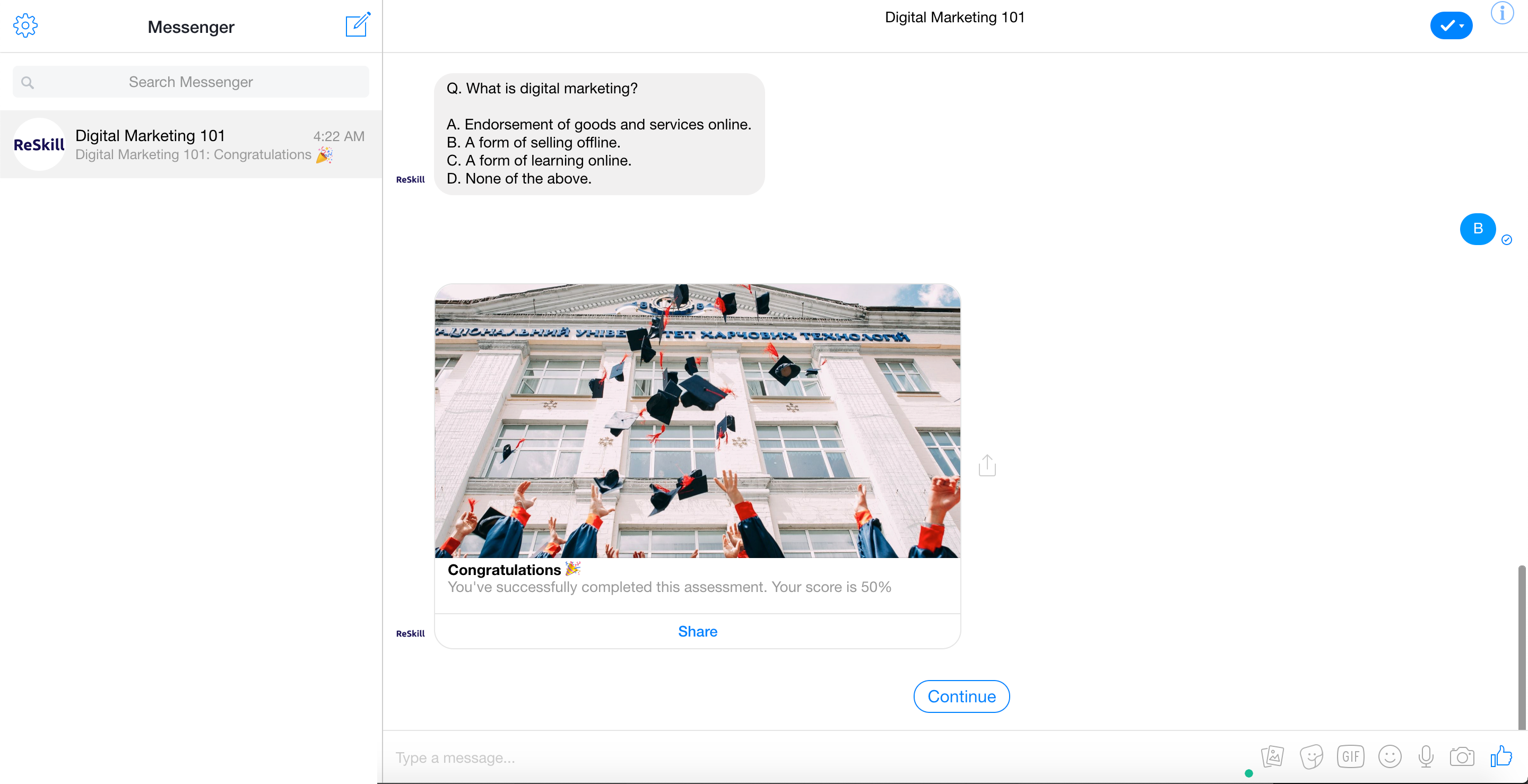Open Messenger settings gear icon

(25, 25)
